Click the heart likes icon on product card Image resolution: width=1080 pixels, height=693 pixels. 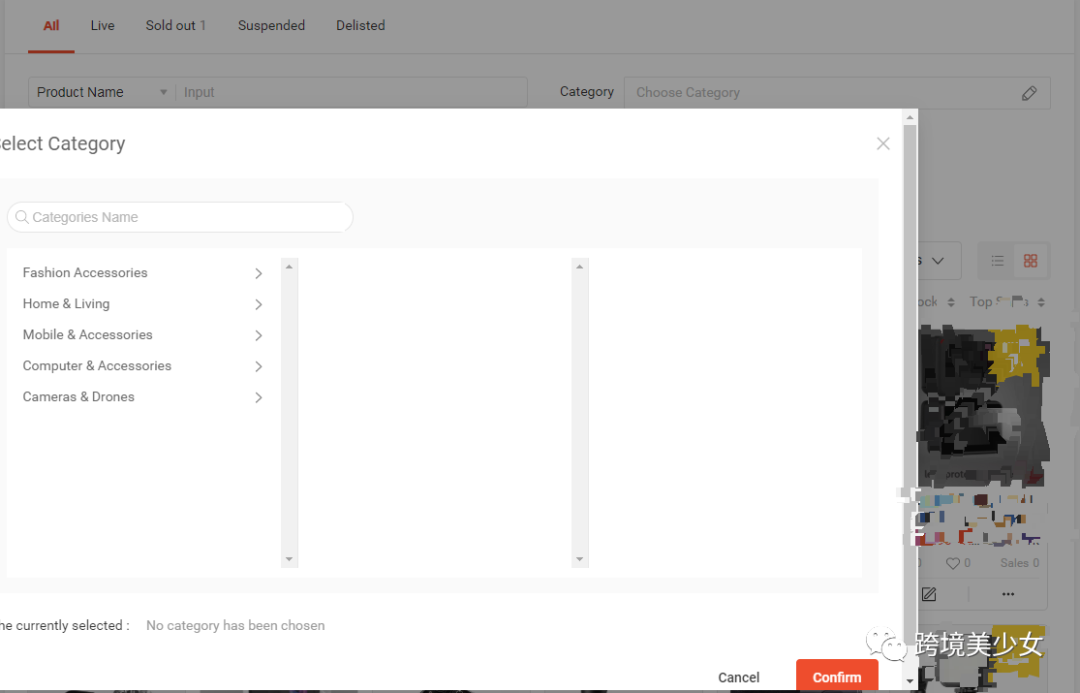953,563
